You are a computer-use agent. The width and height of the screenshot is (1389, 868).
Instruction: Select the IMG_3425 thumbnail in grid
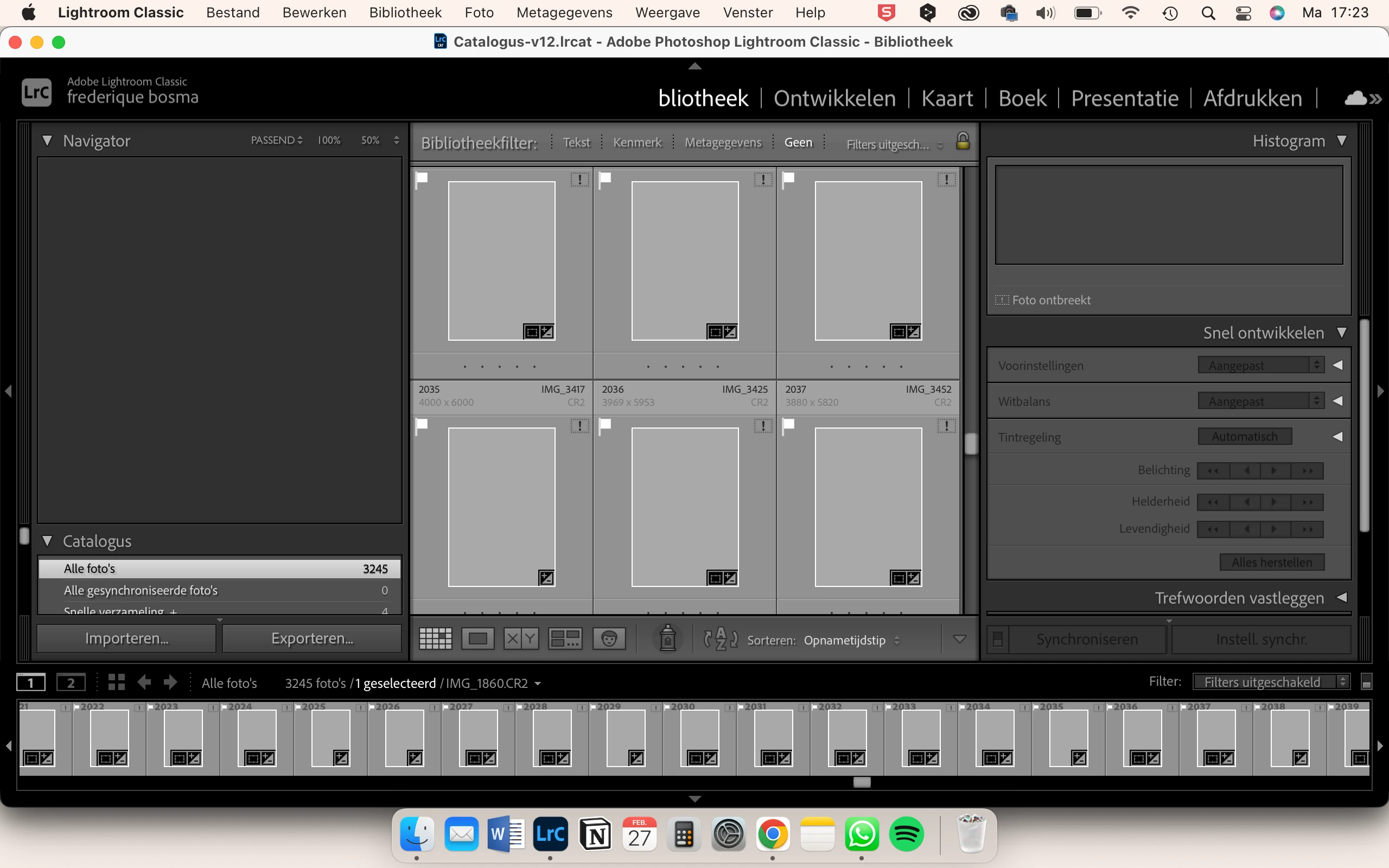point(685,261)
